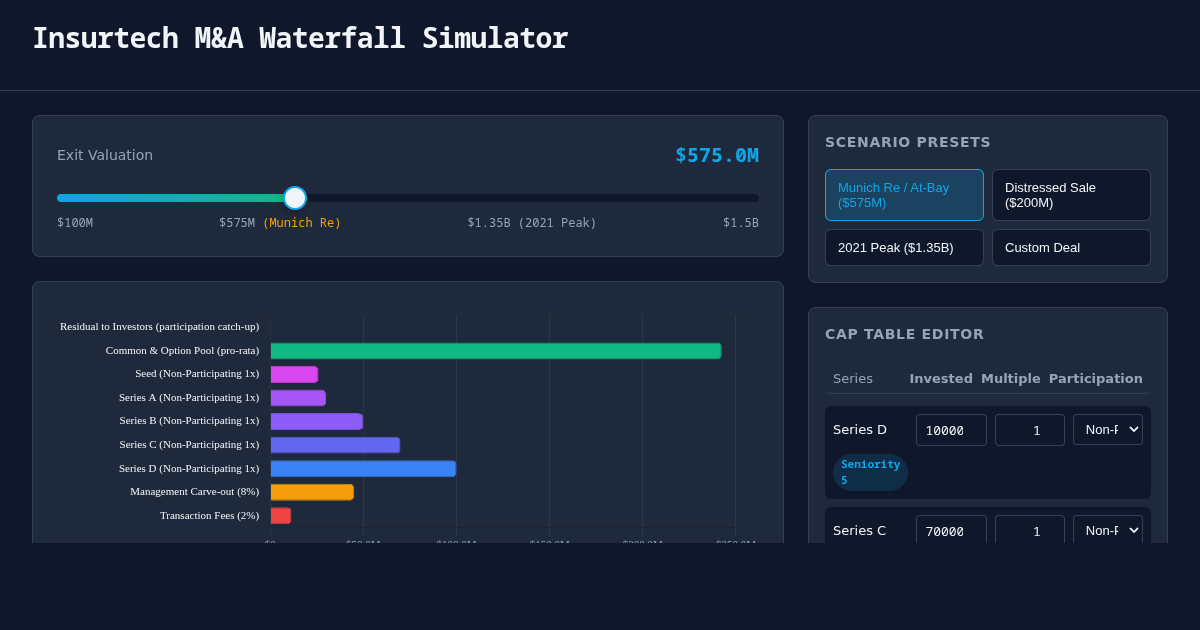Screen dimensions: 1200x630
Task: Edit the Series D multiple field
Action: pyautogui.click(x=1030, y=430)
